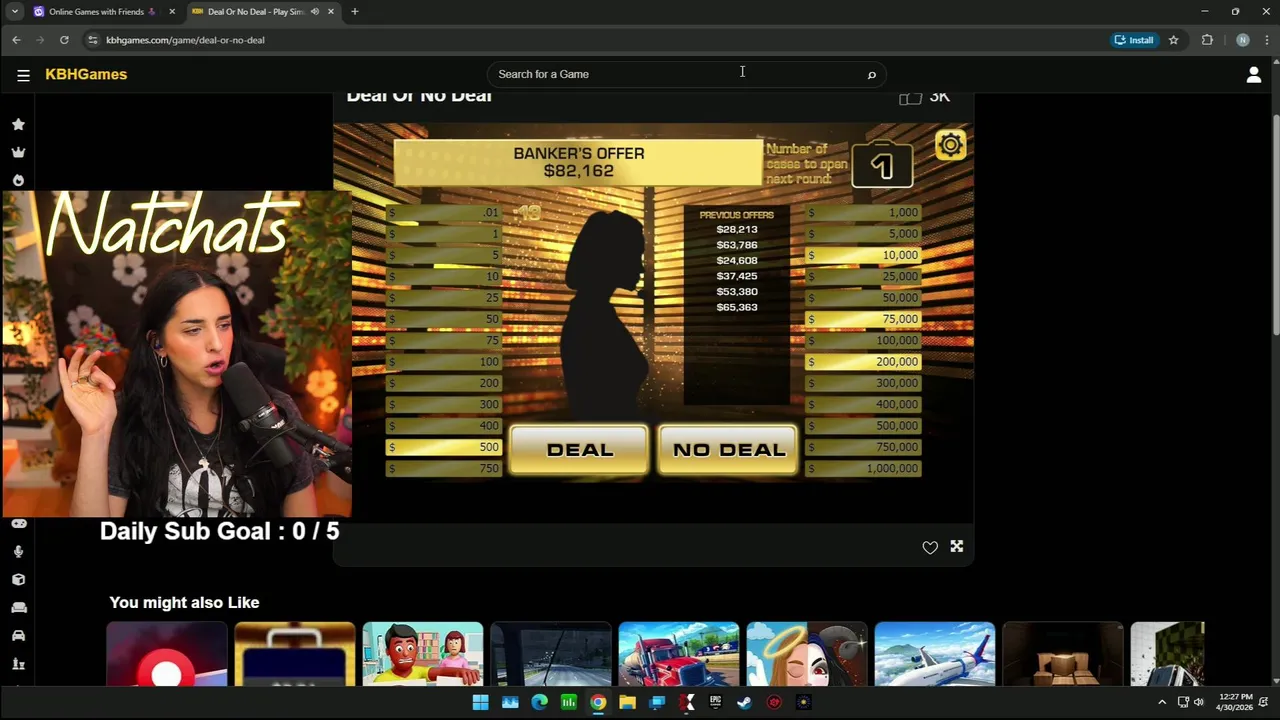Open Steam from the taskbar

click(744, 702)
